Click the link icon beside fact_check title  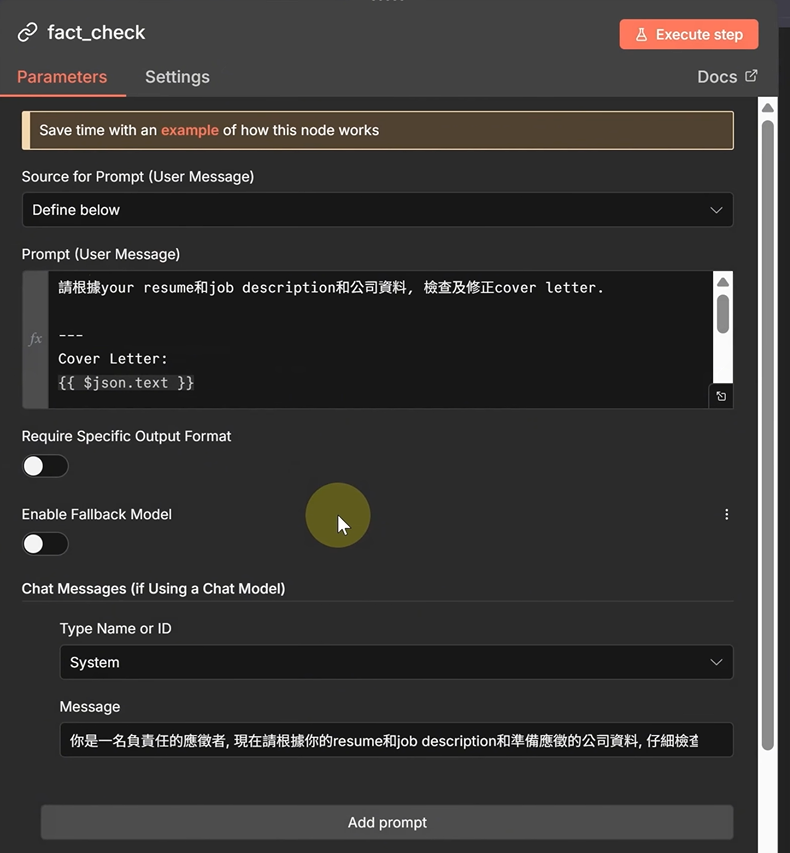(x=27, y=33)
